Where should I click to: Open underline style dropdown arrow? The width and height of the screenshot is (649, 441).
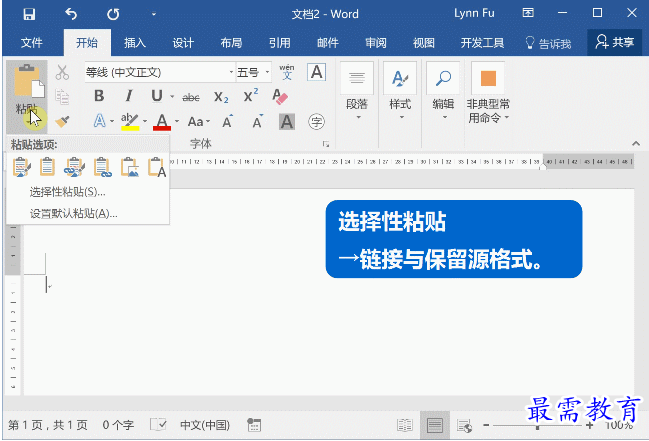(172, 96)
